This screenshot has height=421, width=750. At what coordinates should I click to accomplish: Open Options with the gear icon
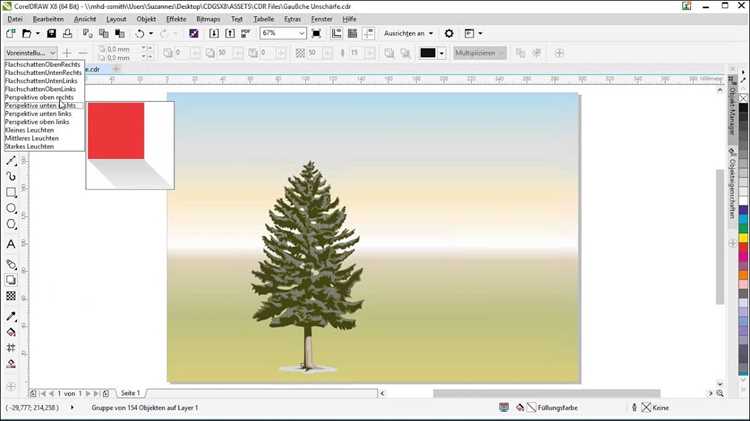click(x=449, y=33)
